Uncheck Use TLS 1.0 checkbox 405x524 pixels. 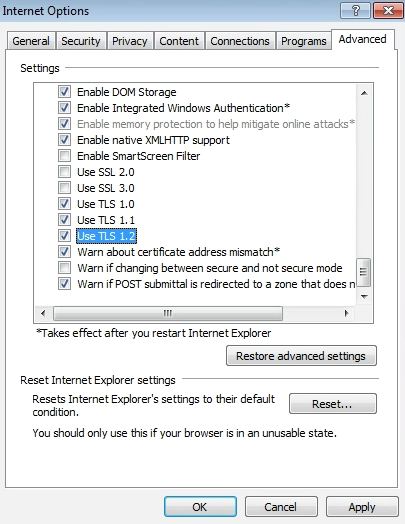point(64,204)
